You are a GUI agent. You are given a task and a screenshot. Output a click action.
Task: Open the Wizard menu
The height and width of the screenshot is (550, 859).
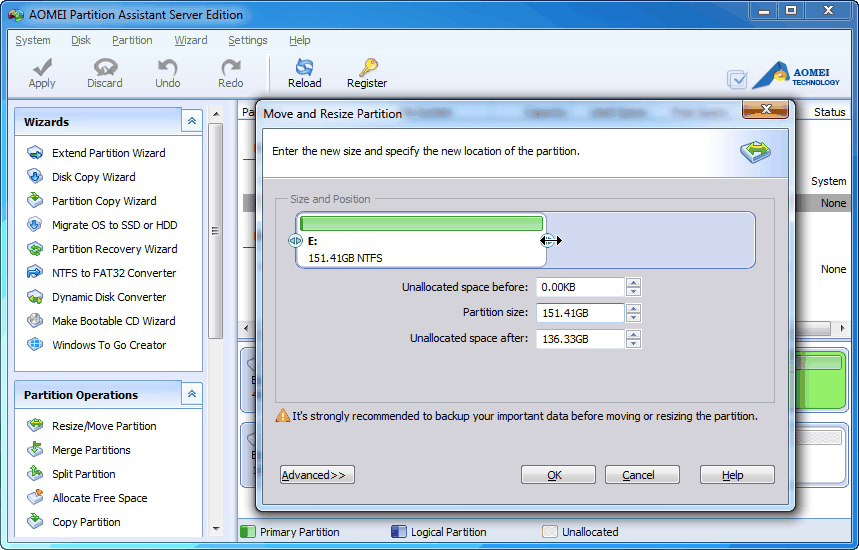(191, 40)
